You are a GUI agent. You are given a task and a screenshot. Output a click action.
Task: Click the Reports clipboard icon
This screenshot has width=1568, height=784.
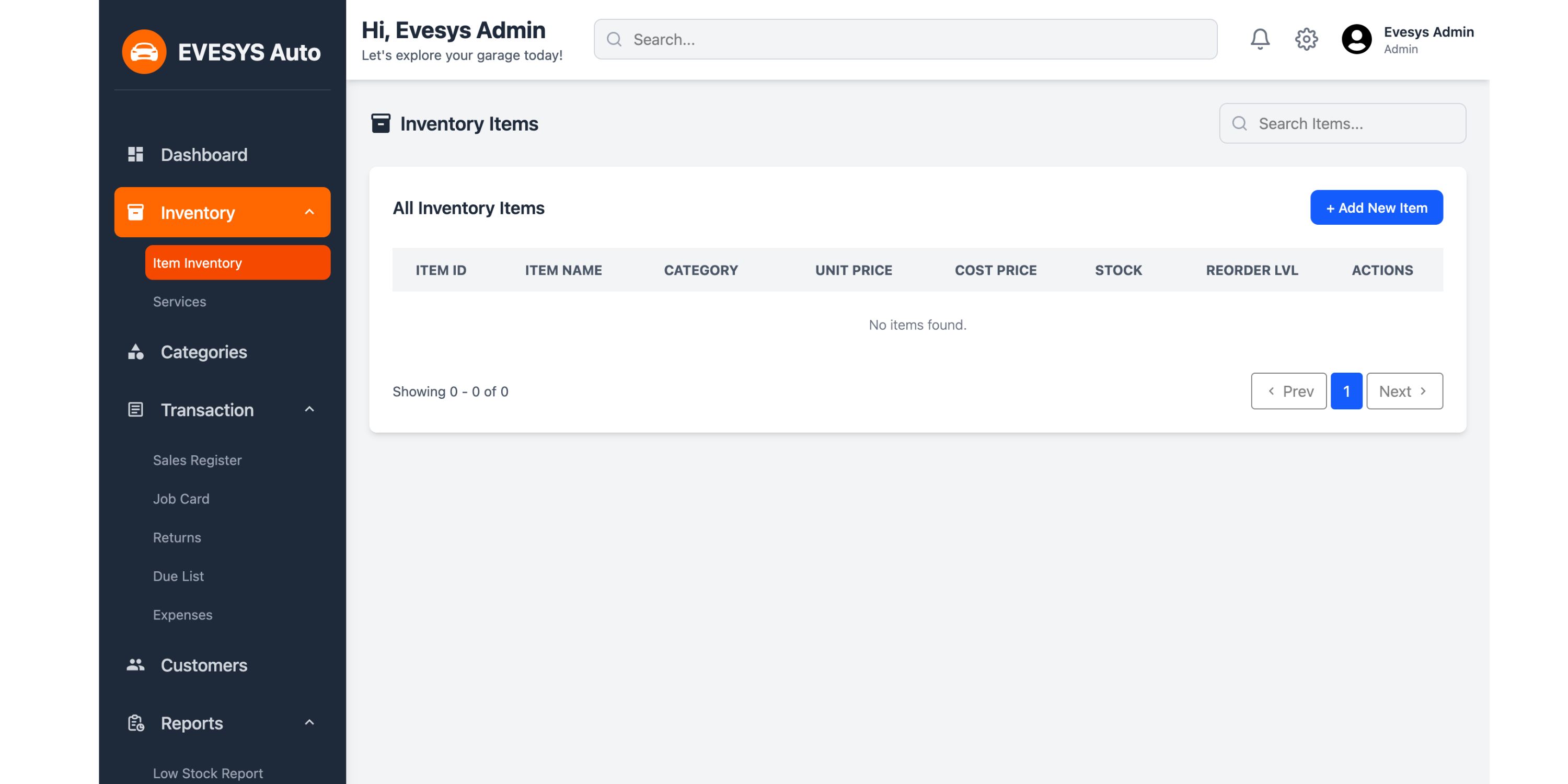tap(135, 722)
